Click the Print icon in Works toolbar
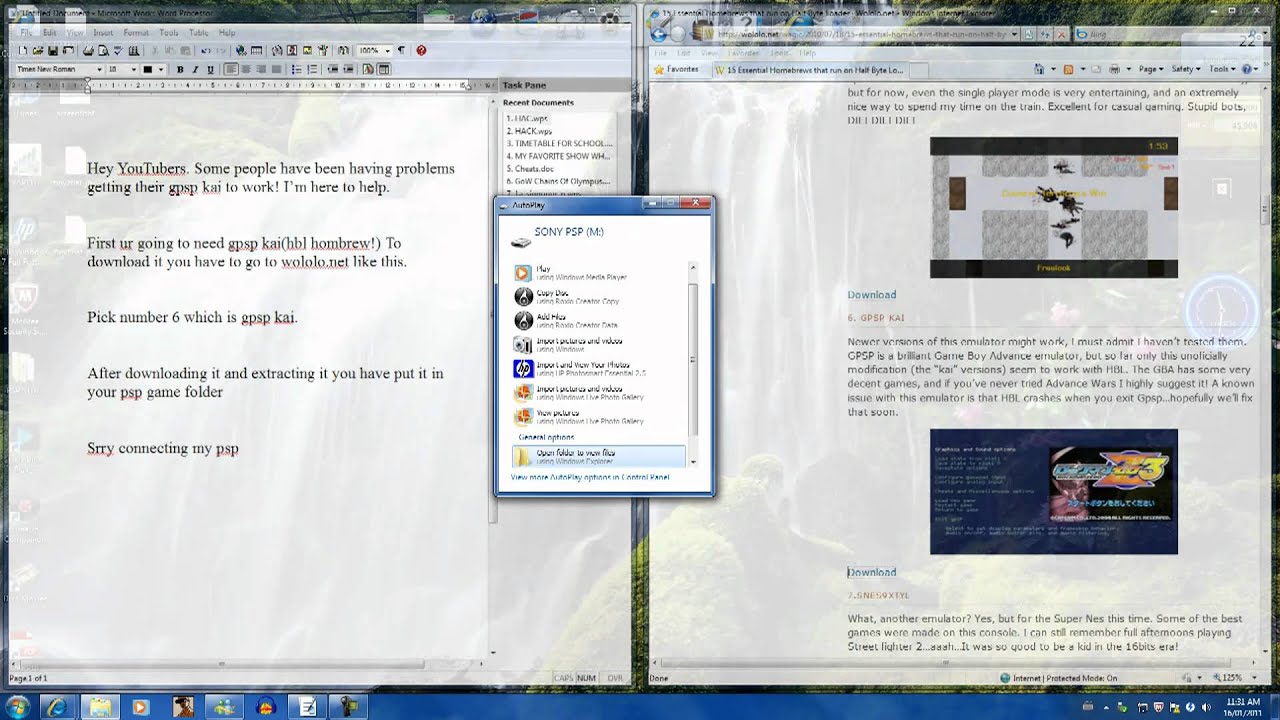 [x=88, y=51]
